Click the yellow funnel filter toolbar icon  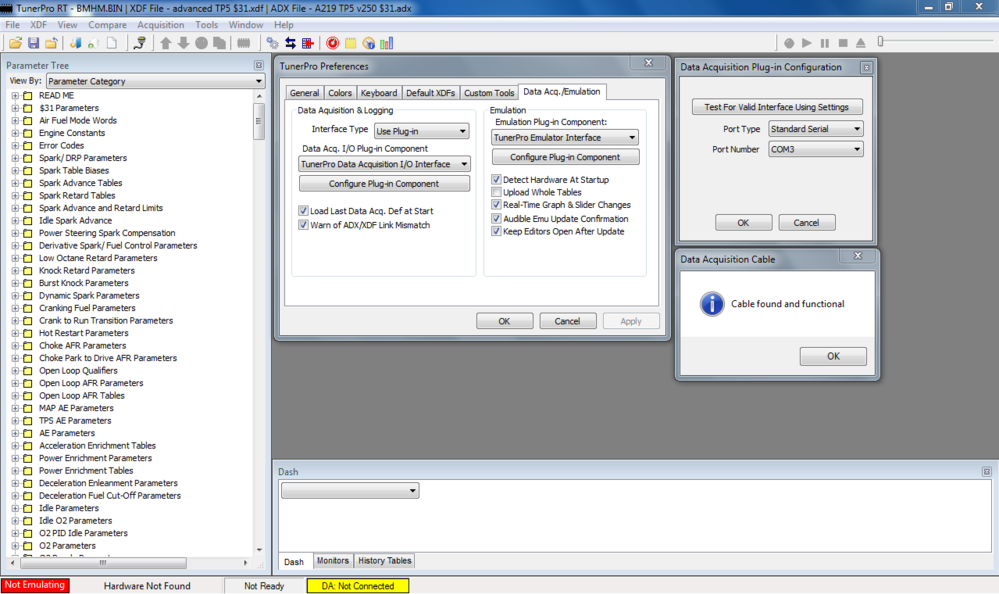coord(140,43)
